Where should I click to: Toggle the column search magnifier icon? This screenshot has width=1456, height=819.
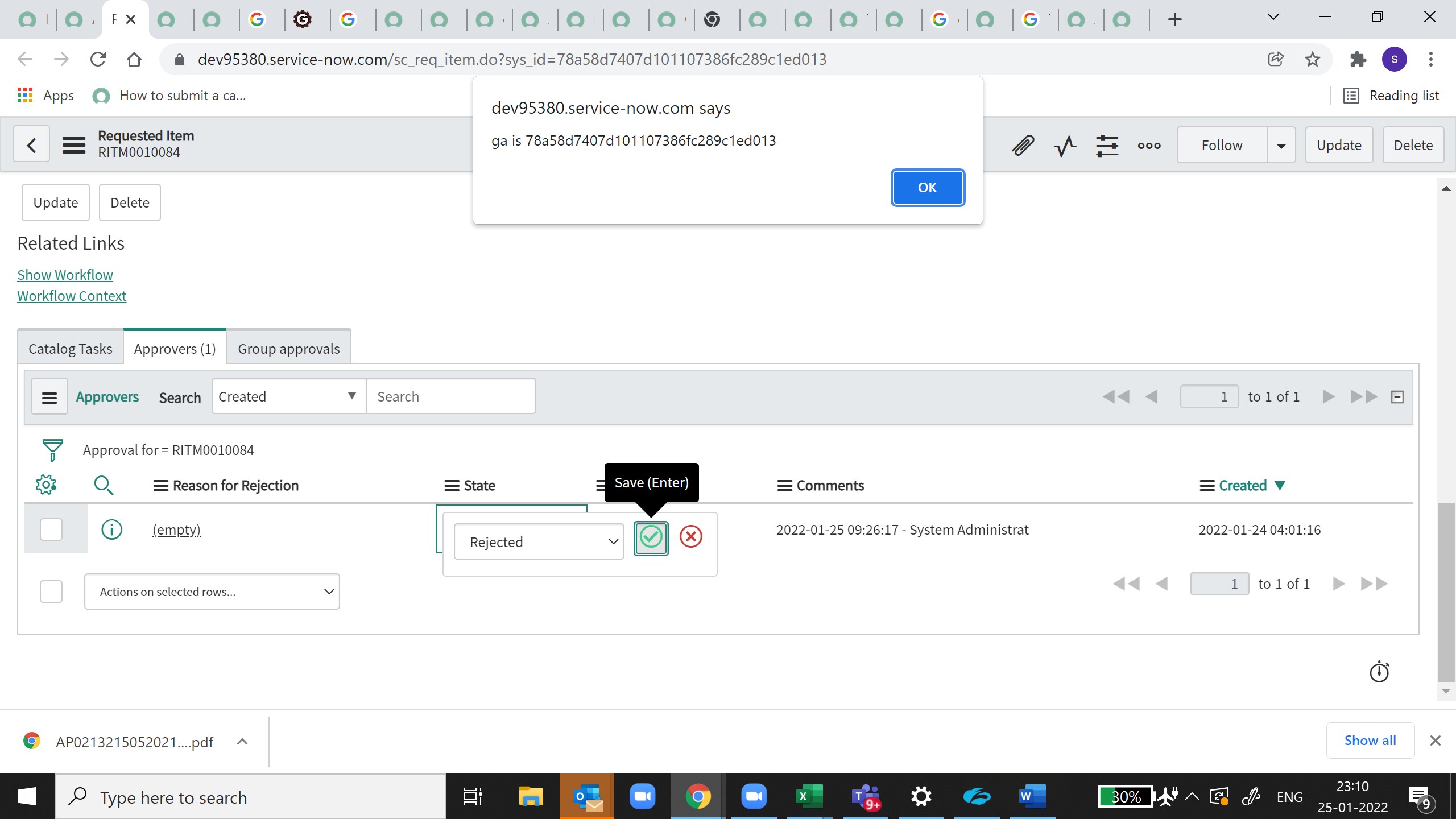coord(104,485)
